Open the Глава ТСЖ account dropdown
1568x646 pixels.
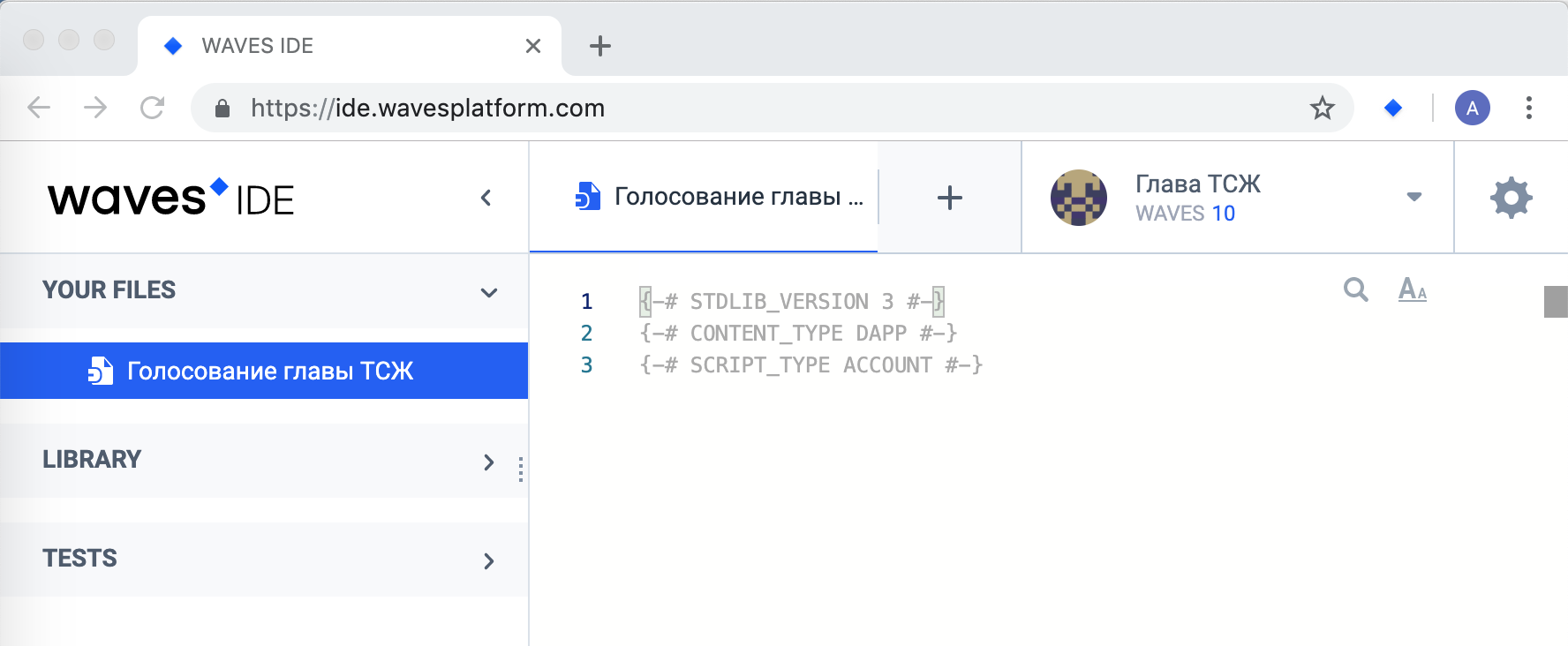coord(1413,197)
